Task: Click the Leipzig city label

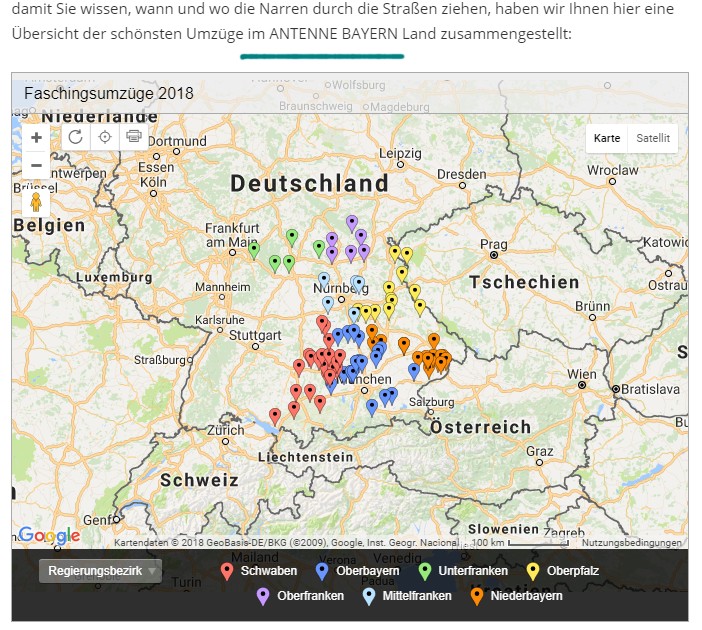Action: (x=400, y=153)
